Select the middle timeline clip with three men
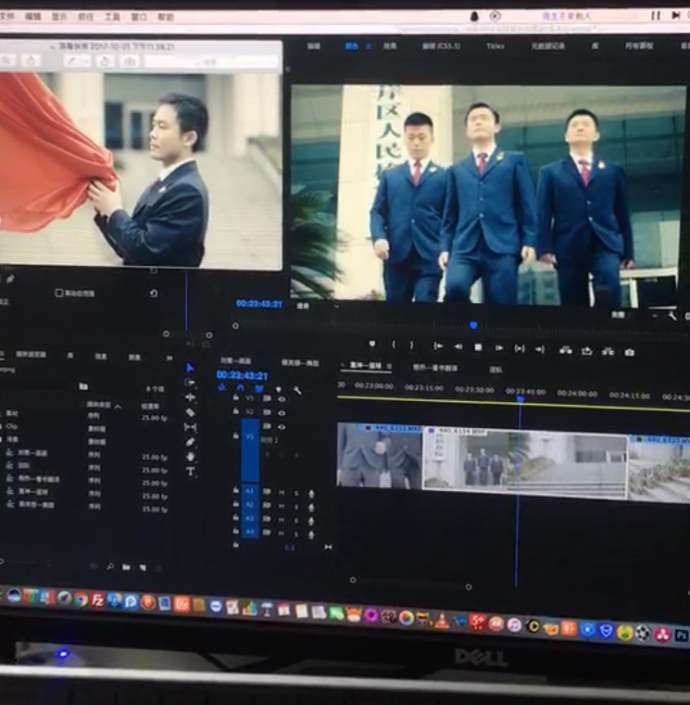 pos(524,463)
